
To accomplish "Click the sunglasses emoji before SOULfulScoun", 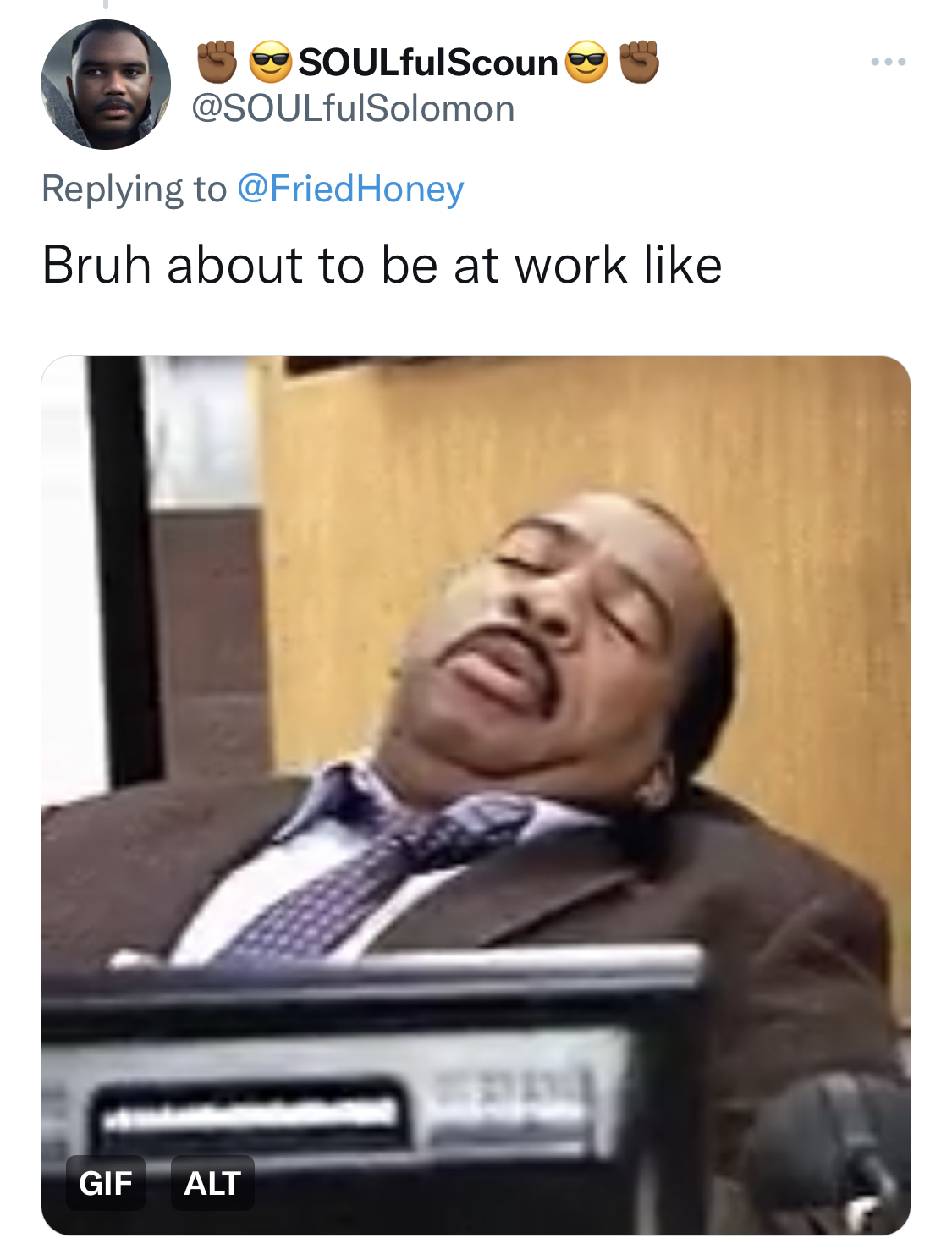I will (x=271, y=62).
